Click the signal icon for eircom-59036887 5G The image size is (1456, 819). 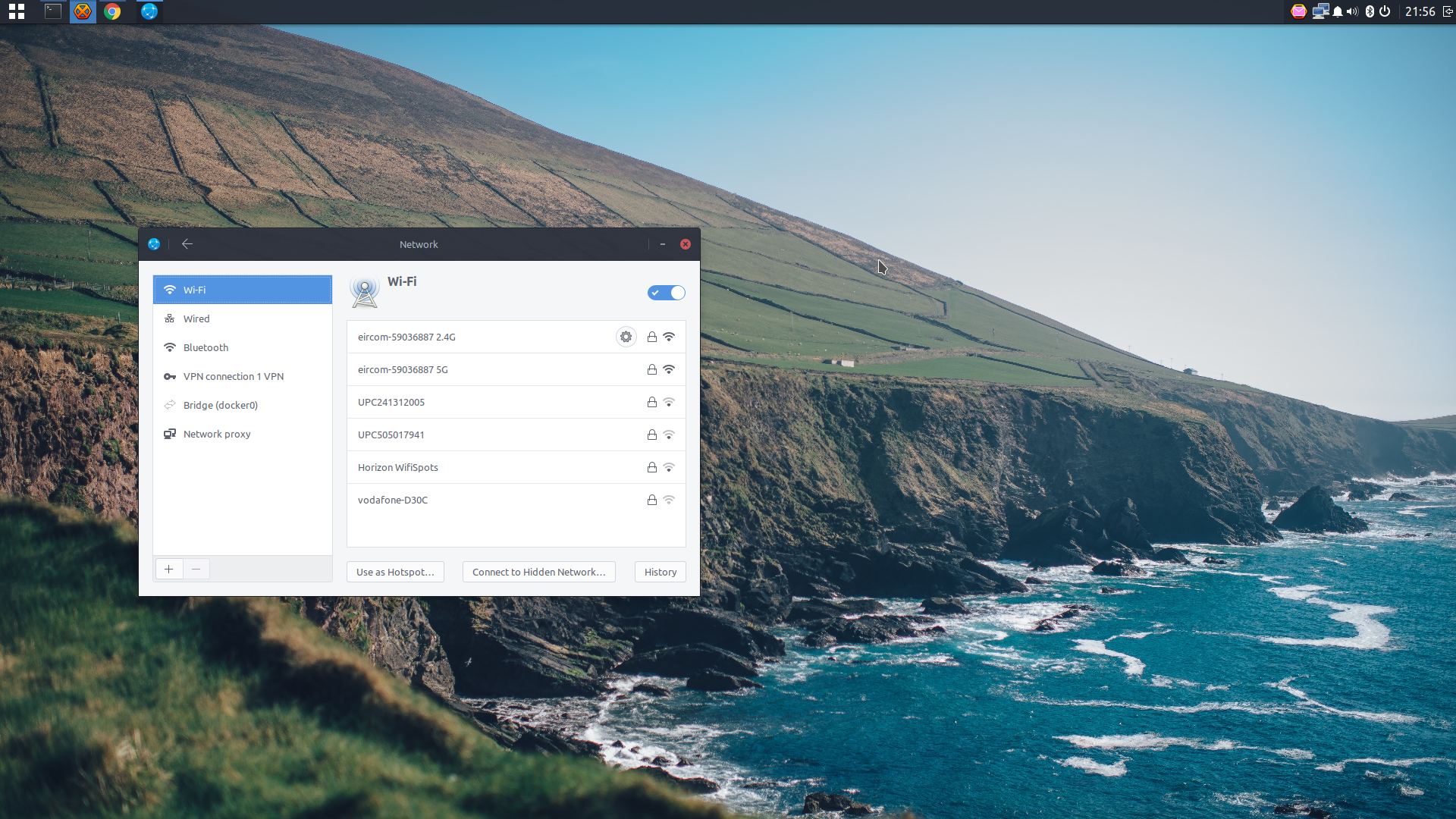tap(669, 369)
